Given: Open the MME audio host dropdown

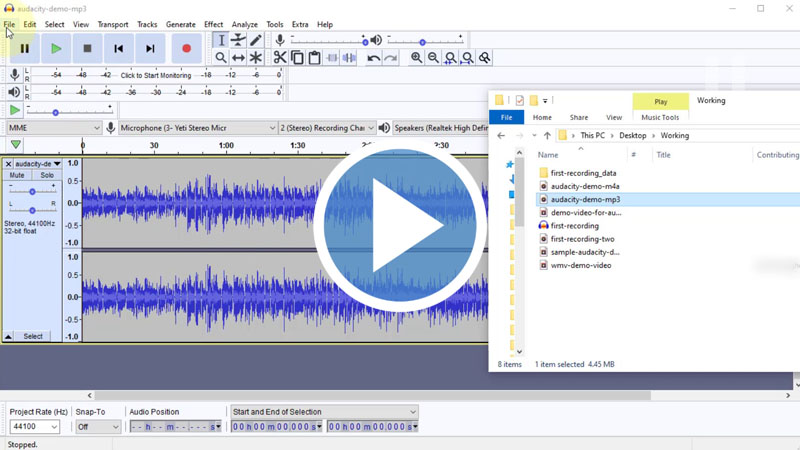Looking at the screenshot, I should coord(54,128).
